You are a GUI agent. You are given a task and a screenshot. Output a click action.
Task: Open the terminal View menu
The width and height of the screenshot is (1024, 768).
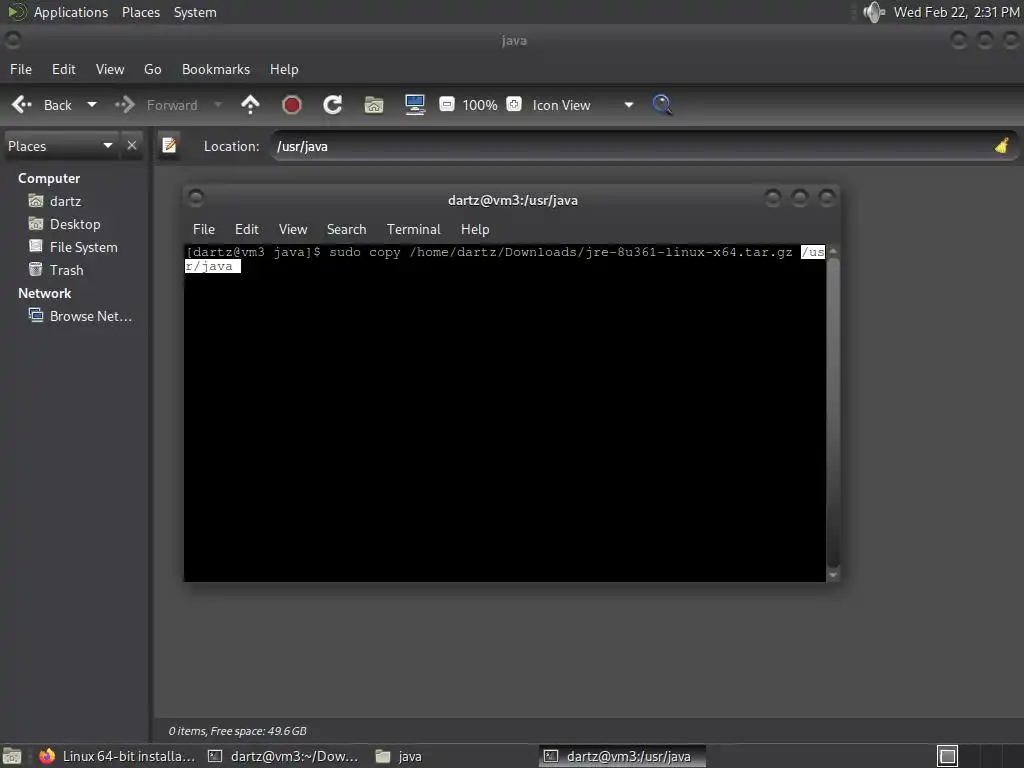tap(293, 229)
